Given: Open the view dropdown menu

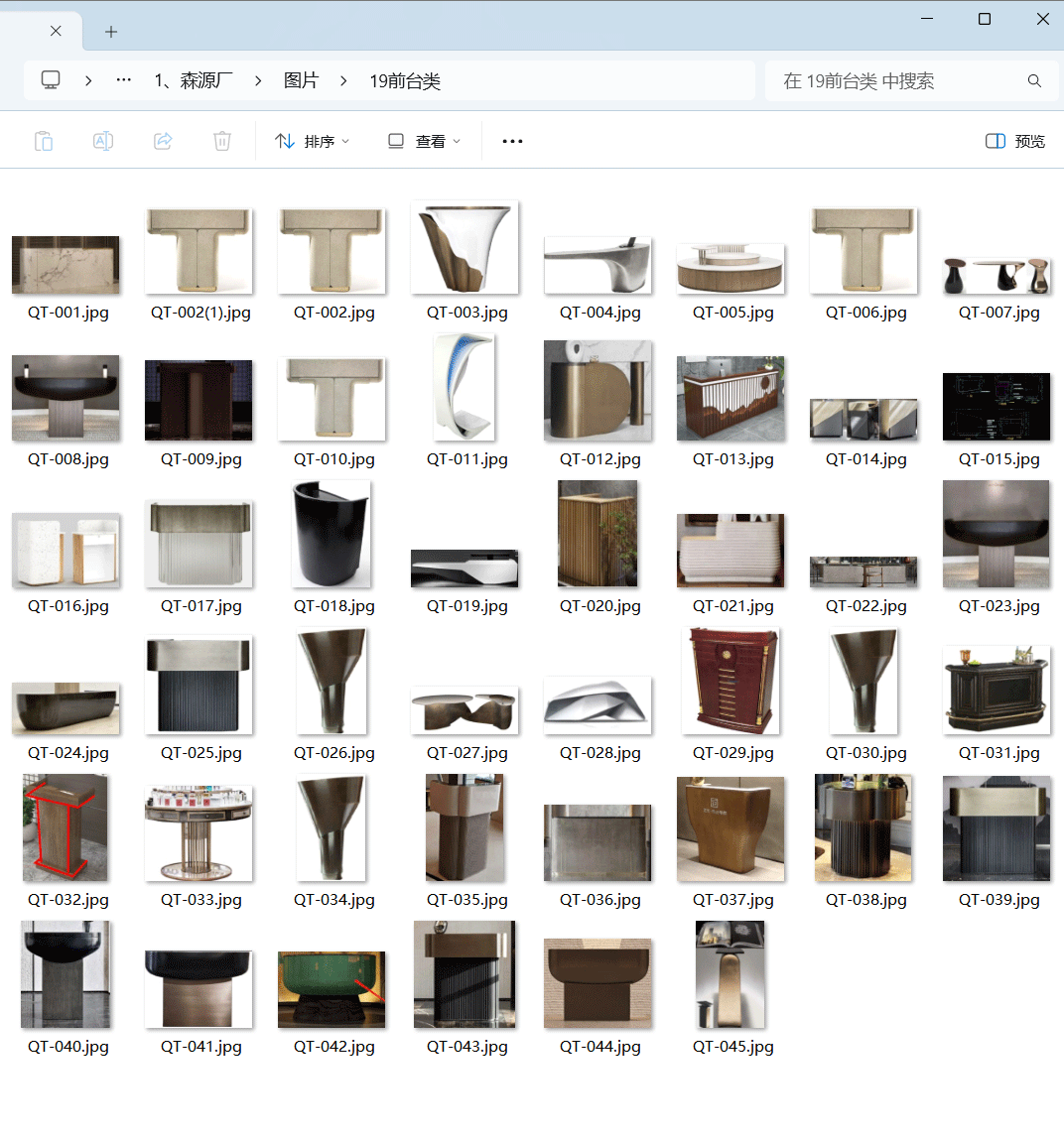Looking at the screenshot, I should (x=424, y=141).
